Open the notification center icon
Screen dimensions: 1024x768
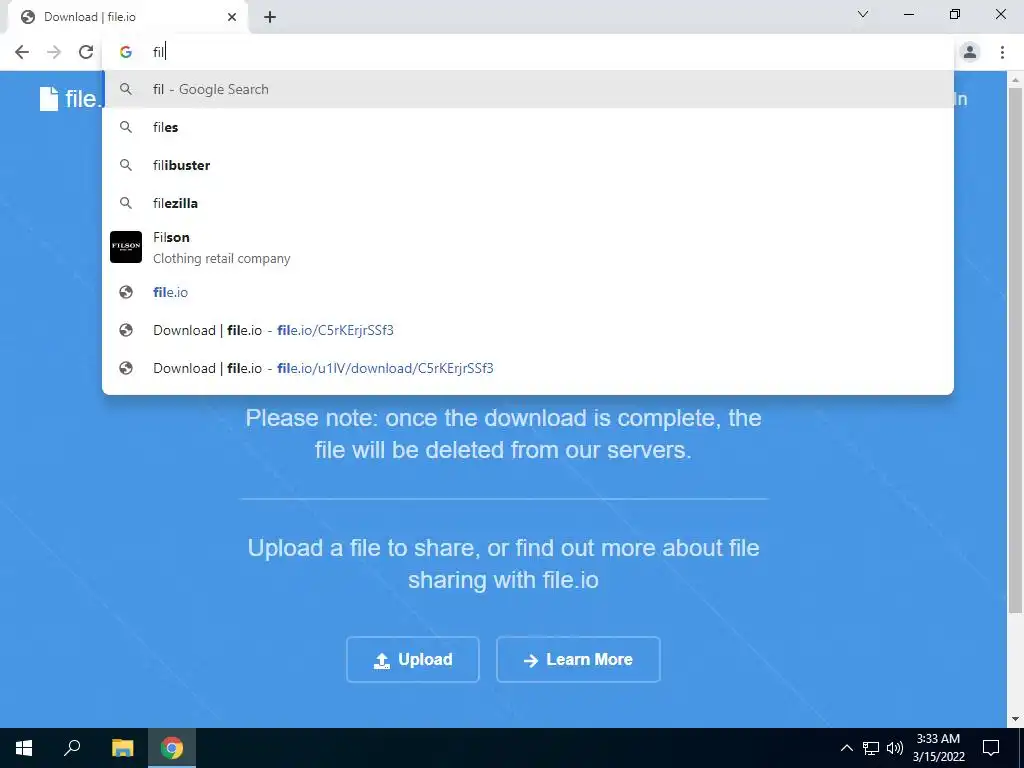(991, 748)
